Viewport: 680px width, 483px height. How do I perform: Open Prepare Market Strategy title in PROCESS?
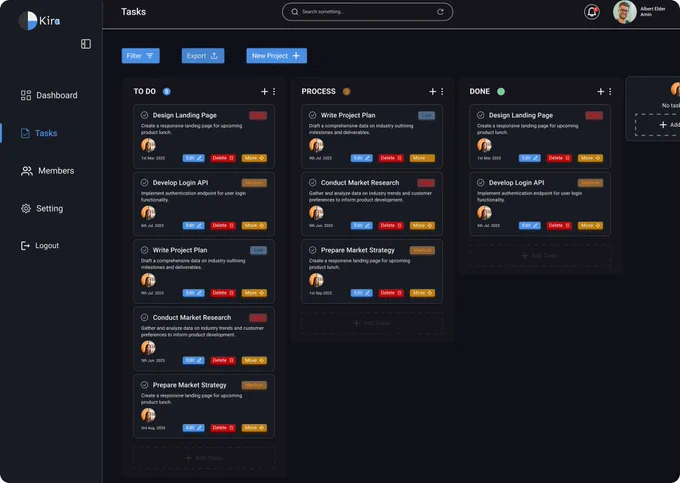click(x=358, y=250)
